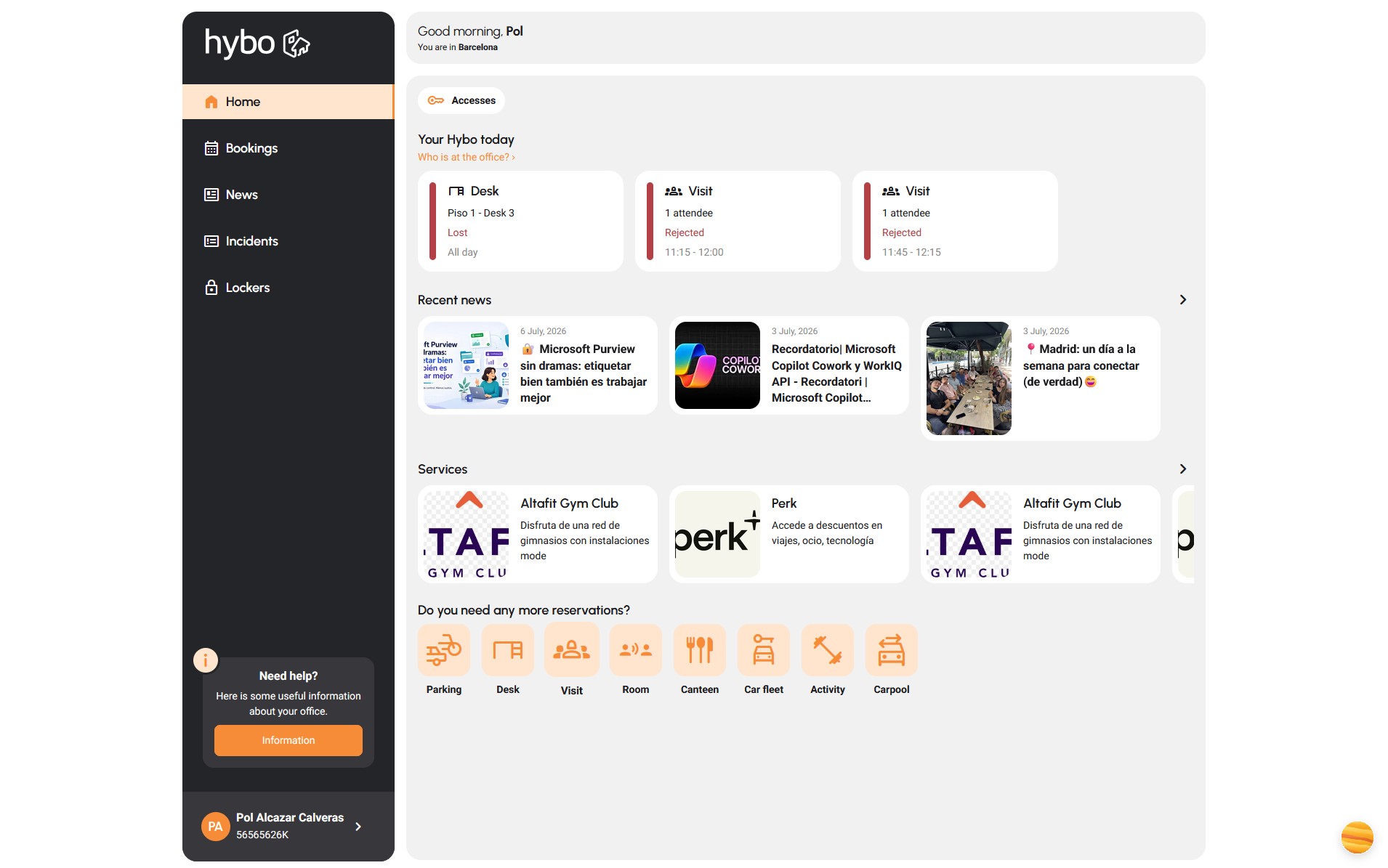The image size is (1388, 868).
Task: Click the Information button
Action: pos(288,740)
